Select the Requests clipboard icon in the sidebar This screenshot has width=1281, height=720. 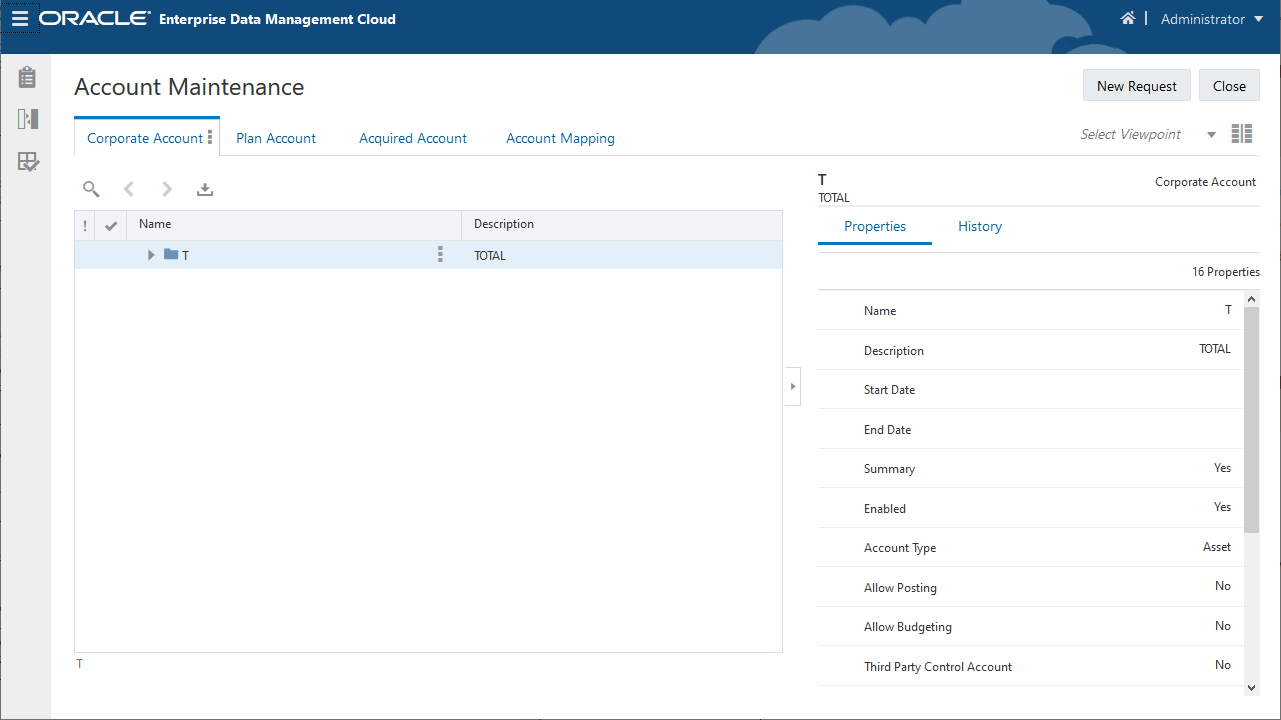(27, 76)
